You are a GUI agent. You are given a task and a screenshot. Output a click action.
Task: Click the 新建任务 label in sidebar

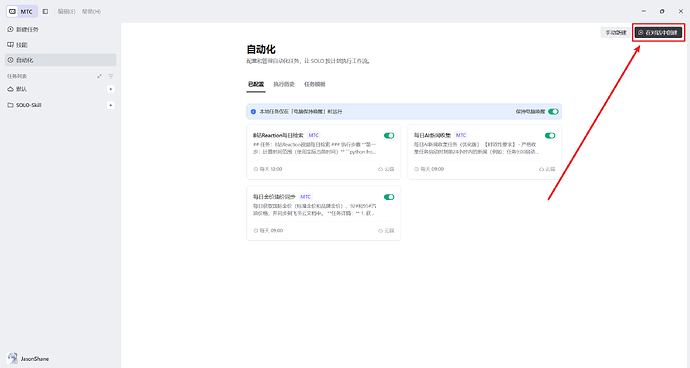(x=27, y=29)
